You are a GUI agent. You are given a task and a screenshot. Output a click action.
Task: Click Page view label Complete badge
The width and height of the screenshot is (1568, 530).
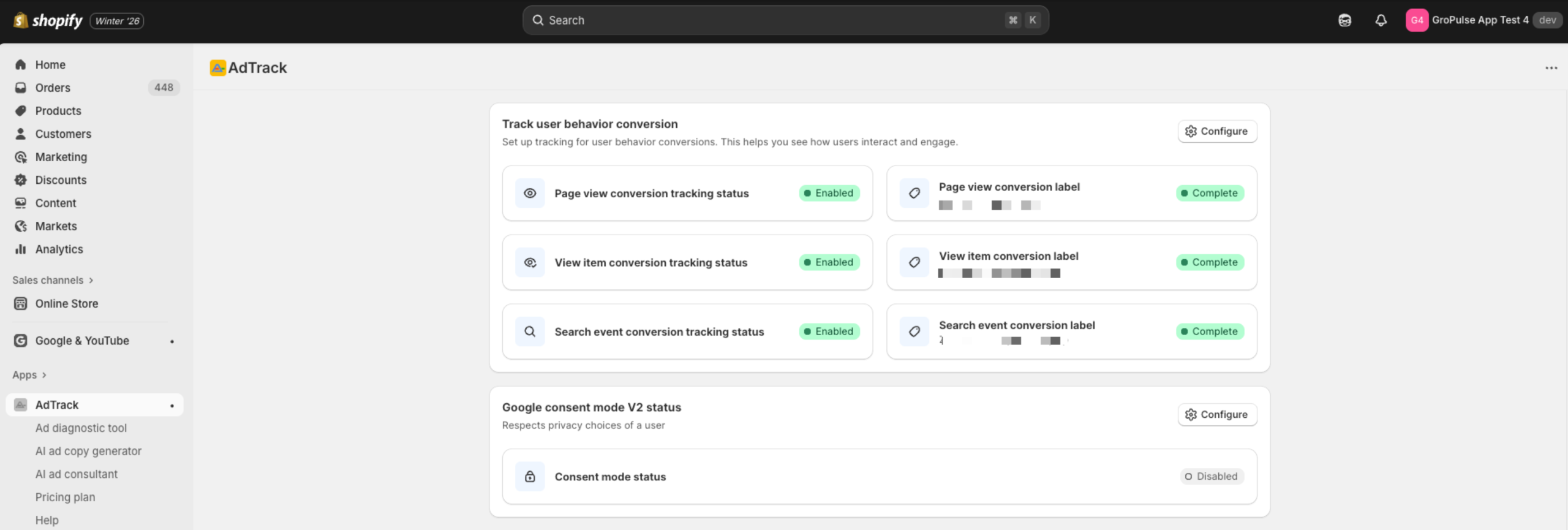coord(1210,193)
